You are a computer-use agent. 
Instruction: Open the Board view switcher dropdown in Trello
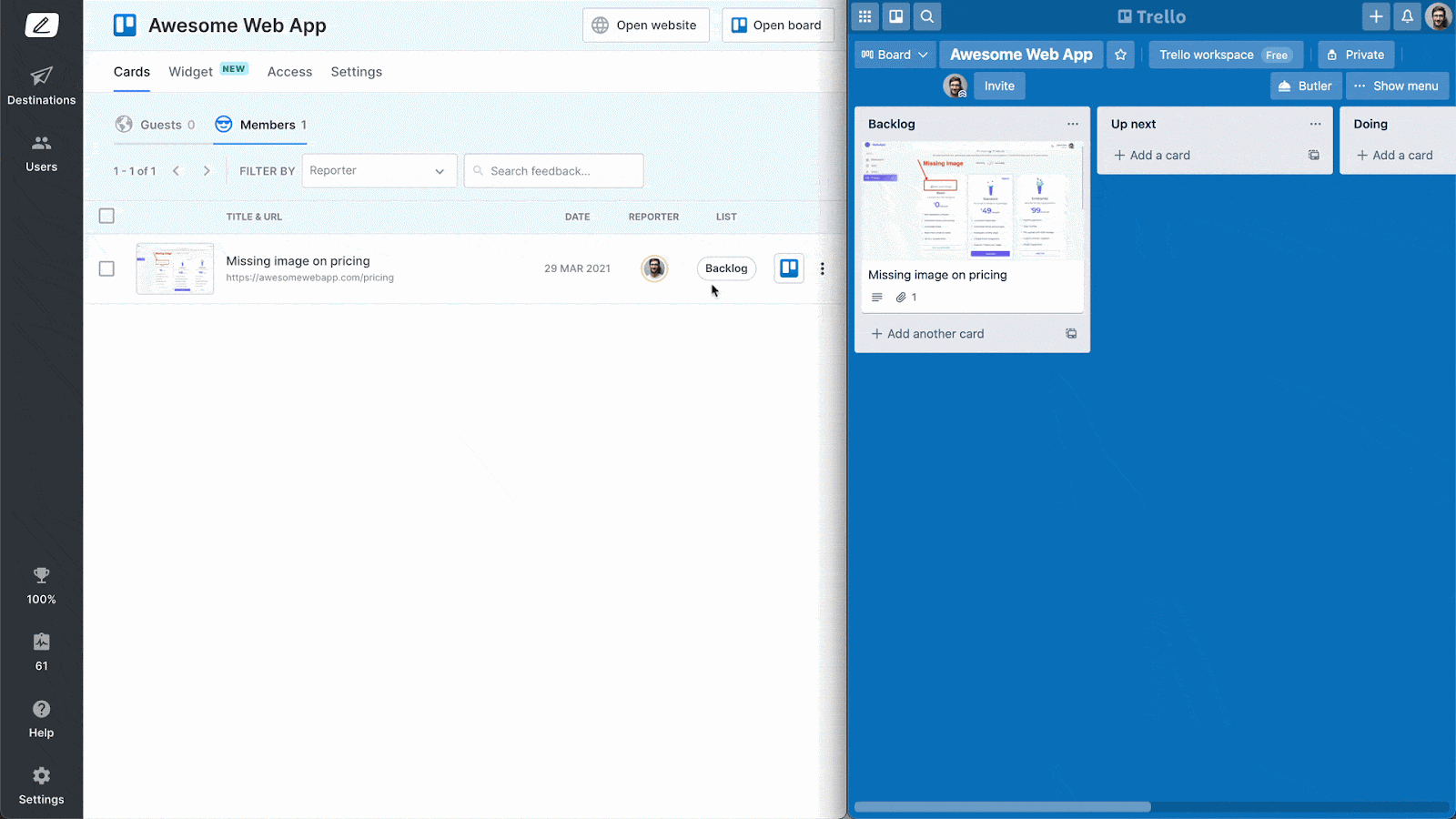click(895, 55)
